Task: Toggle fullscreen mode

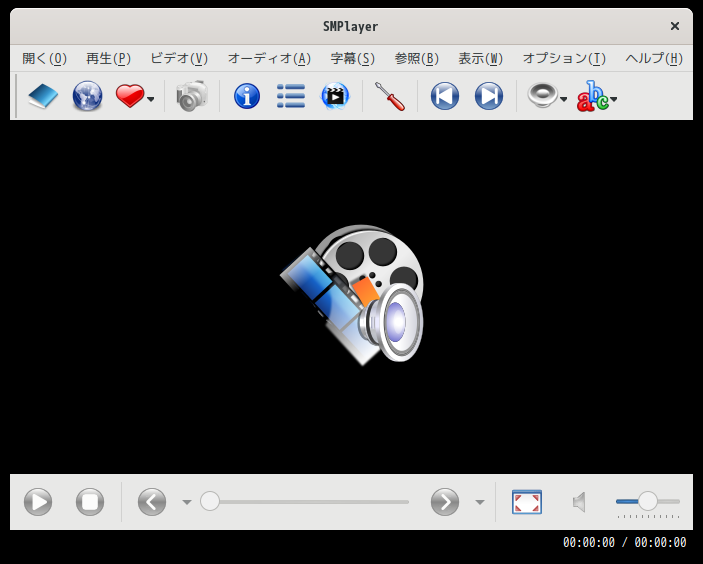Action: (527, 502)
